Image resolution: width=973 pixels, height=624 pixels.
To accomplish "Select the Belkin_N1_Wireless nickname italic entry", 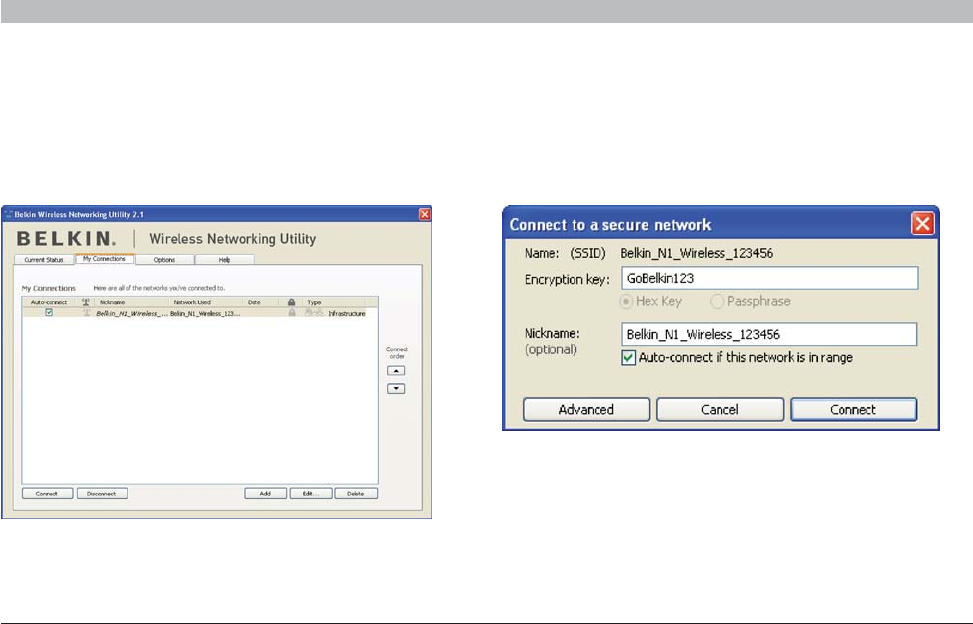I will click(x=131, y=313).
